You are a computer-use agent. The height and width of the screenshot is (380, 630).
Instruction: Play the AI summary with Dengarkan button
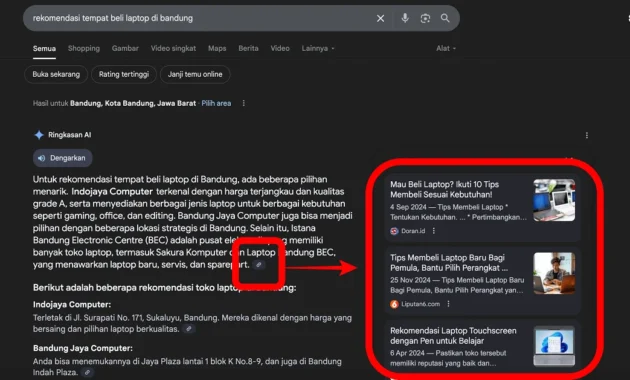tap(62, 158)
